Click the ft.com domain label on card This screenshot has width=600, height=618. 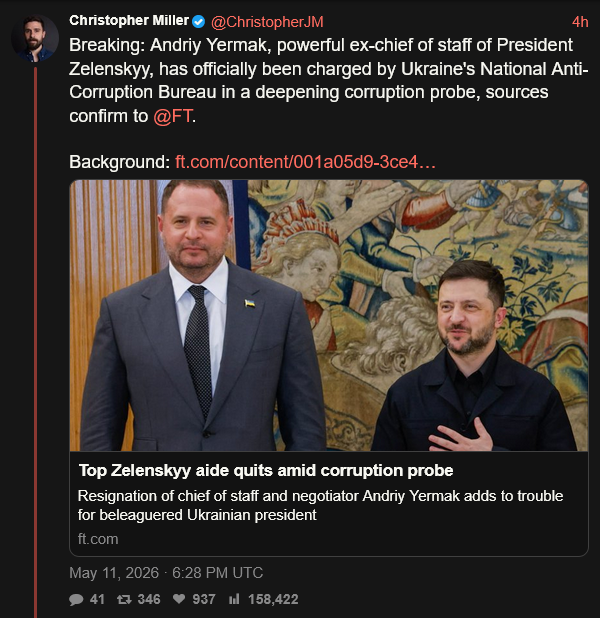click(x=98, y=539)
